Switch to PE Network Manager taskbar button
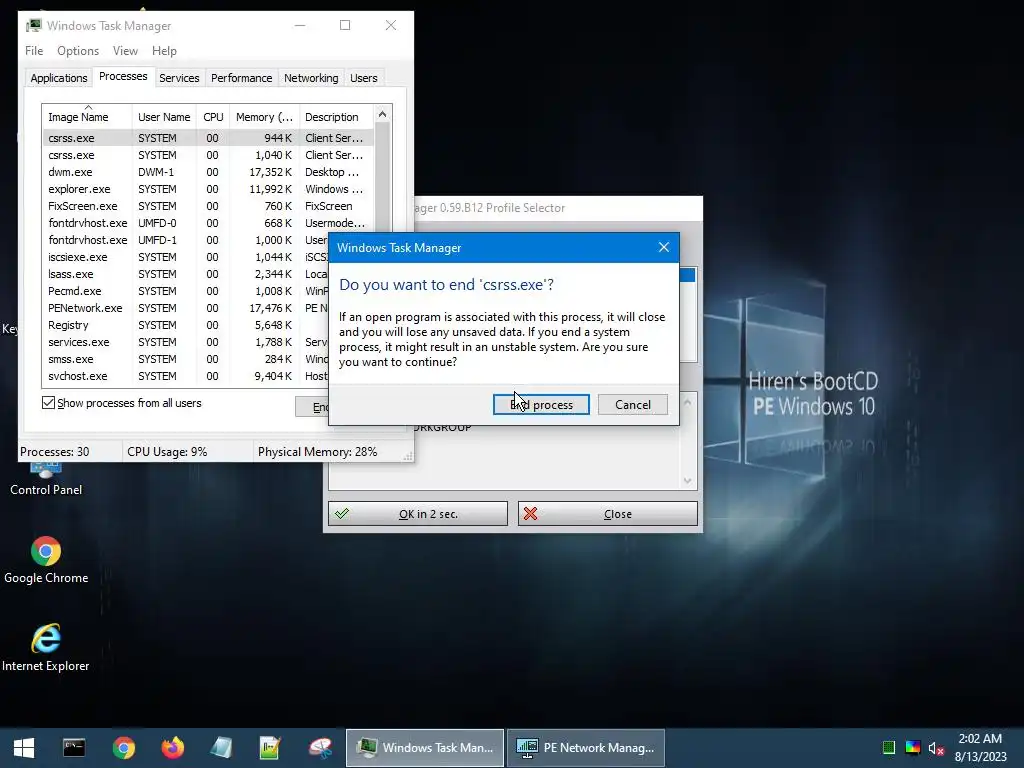Screen dimensions: 1024x768 (586, 748)
